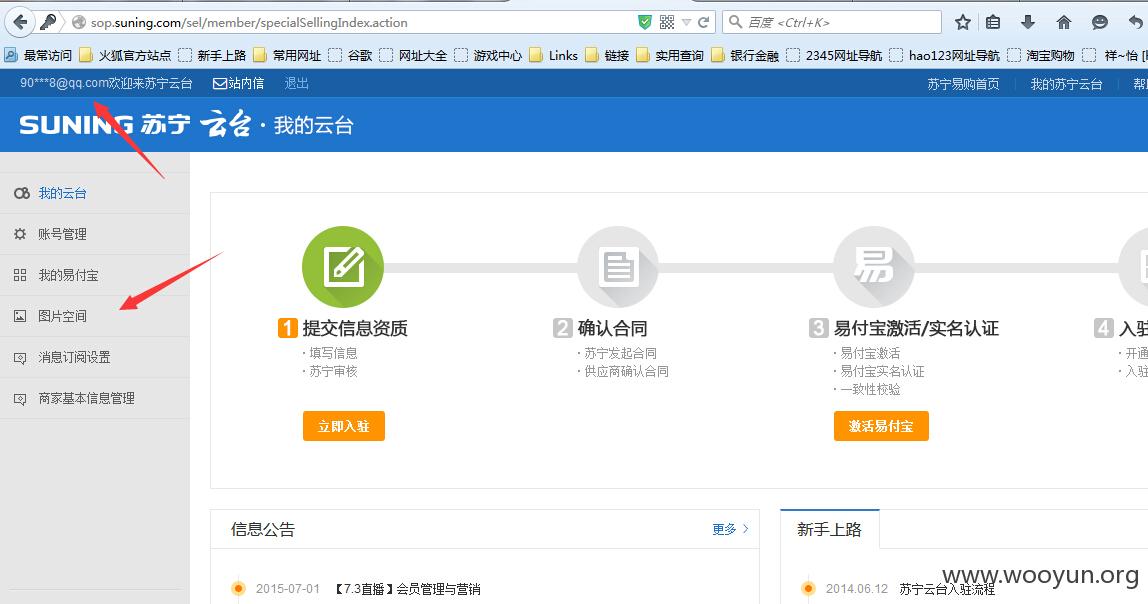The width and height of the screenshot is (1148, 604).
Task: Open the bookmarks list icon
Action: click(993, 23)
